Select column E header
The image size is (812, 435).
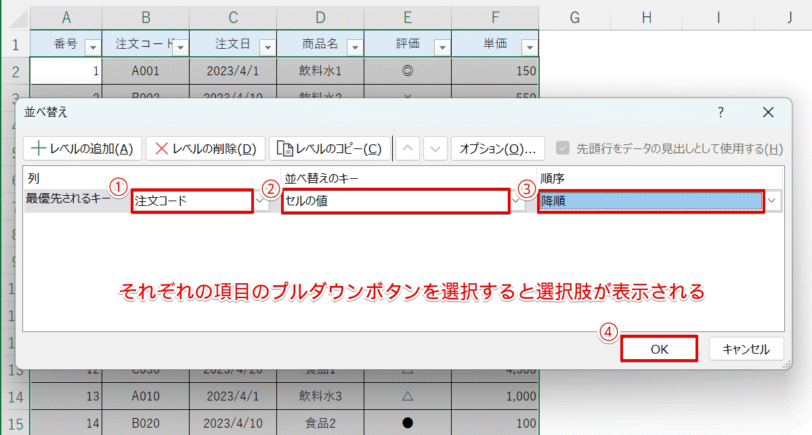[408, 18]
